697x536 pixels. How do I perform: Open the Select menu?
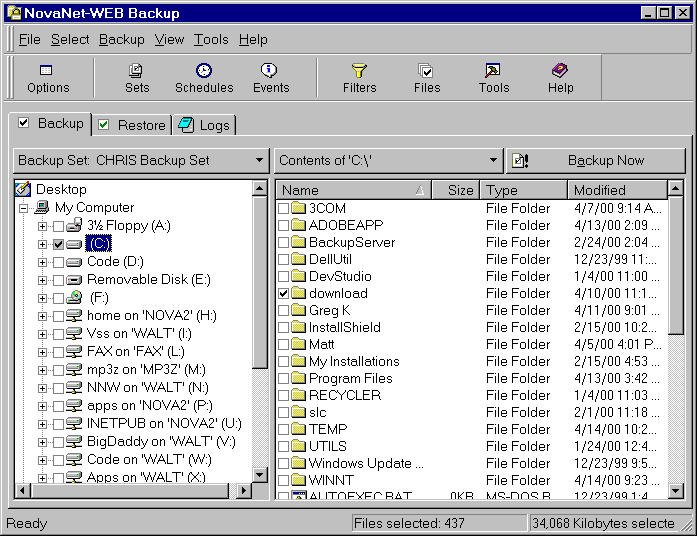click(70, 40)
